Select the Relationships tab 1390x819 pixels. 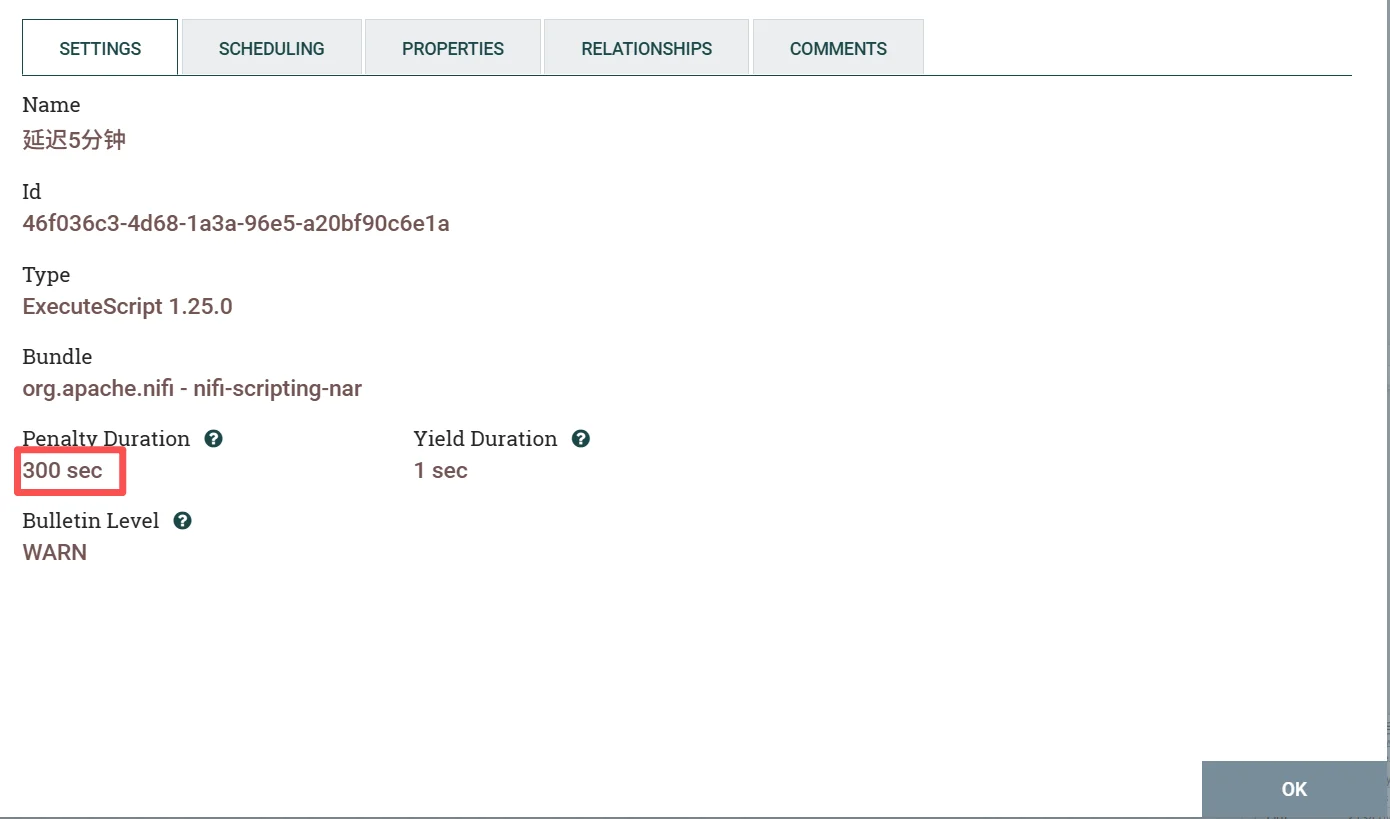click(646, 48)
